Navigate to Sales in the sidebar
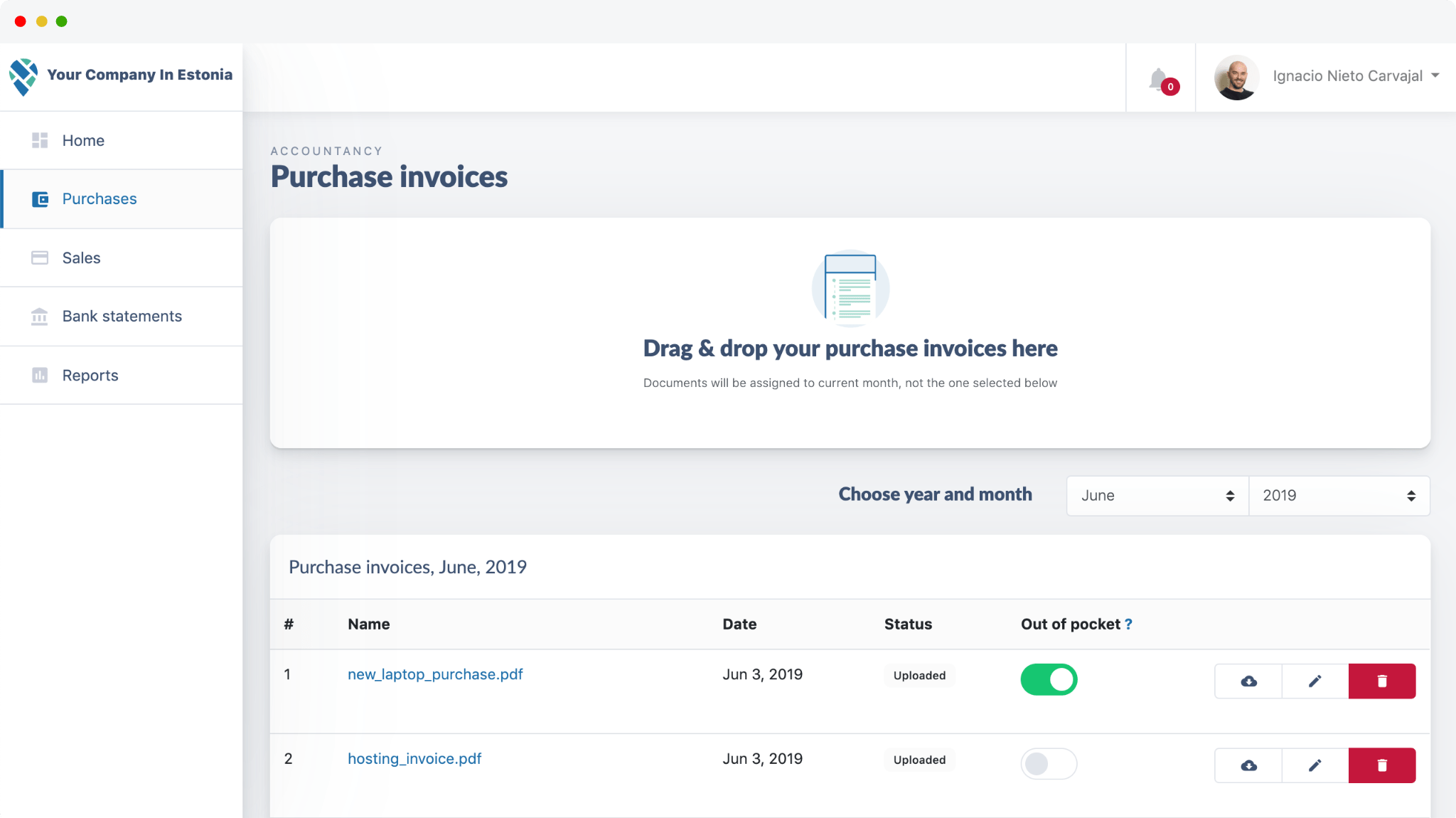This screenshot has width=1456, height=818. [81, 258]
